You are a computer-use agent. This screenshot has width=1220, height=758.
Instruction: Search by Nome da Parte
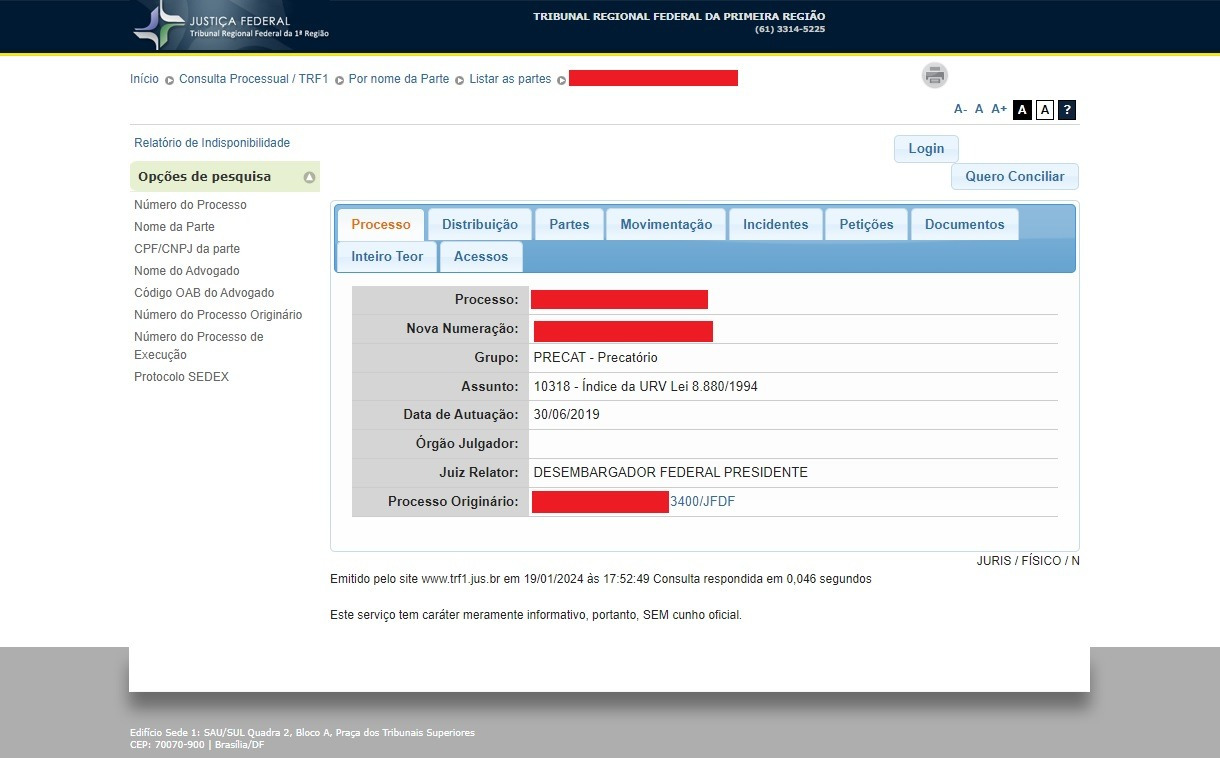point(174,227)
